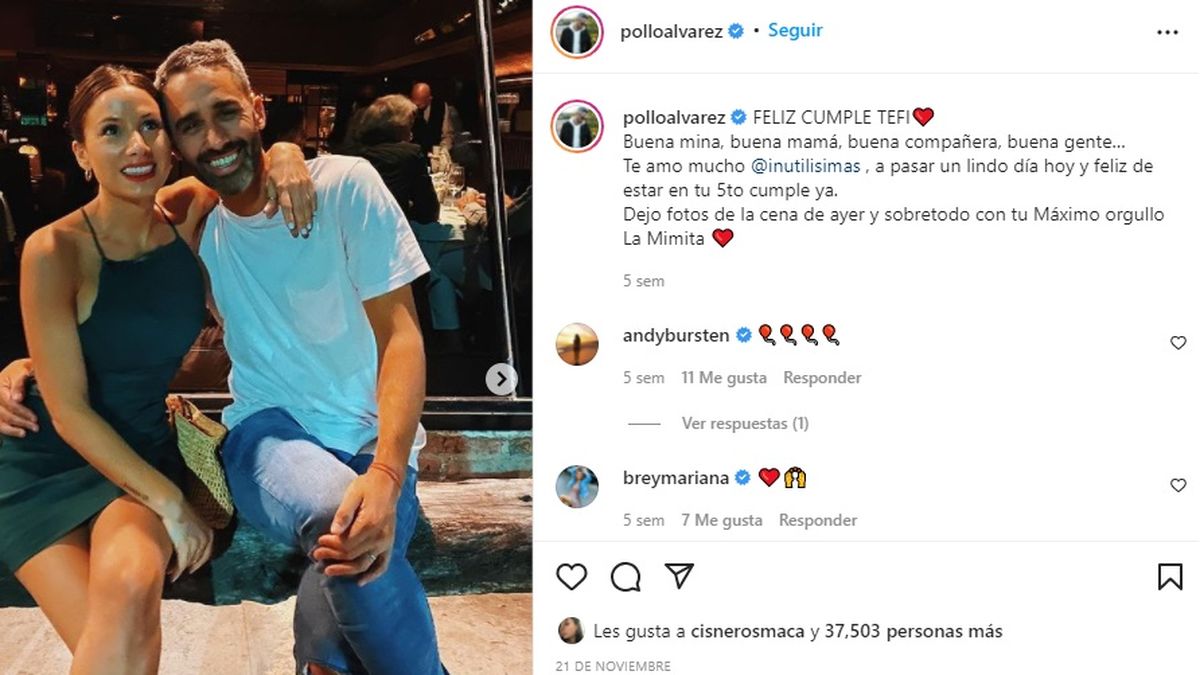
Task: View the 11 Me gusta likes list
Action: click(x=724, y=378)
